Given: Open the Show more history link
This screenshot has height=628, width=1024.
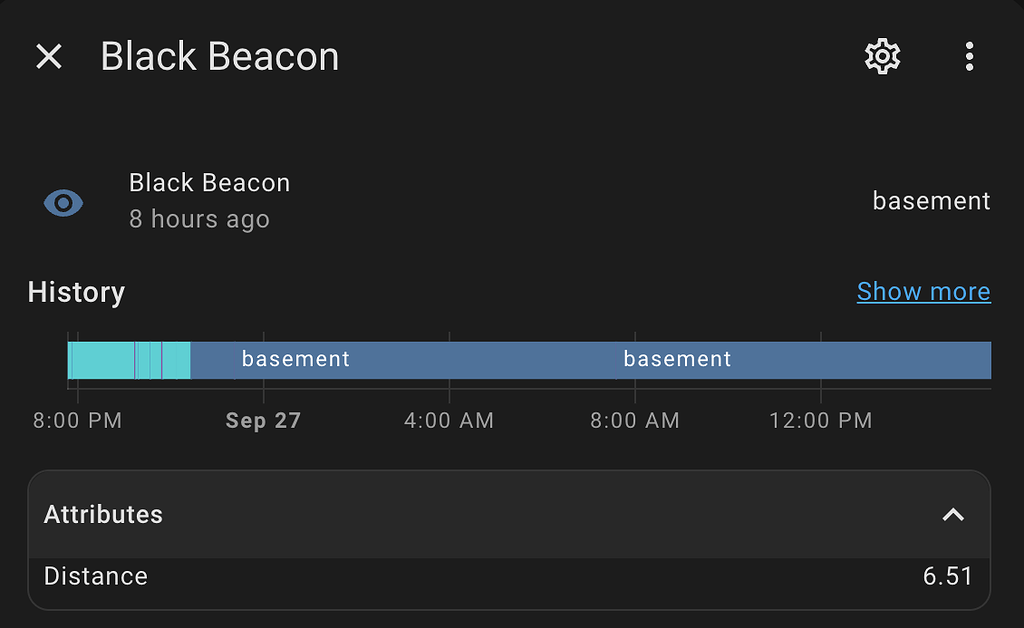Looking at the screenshot, I should (923, 291).
